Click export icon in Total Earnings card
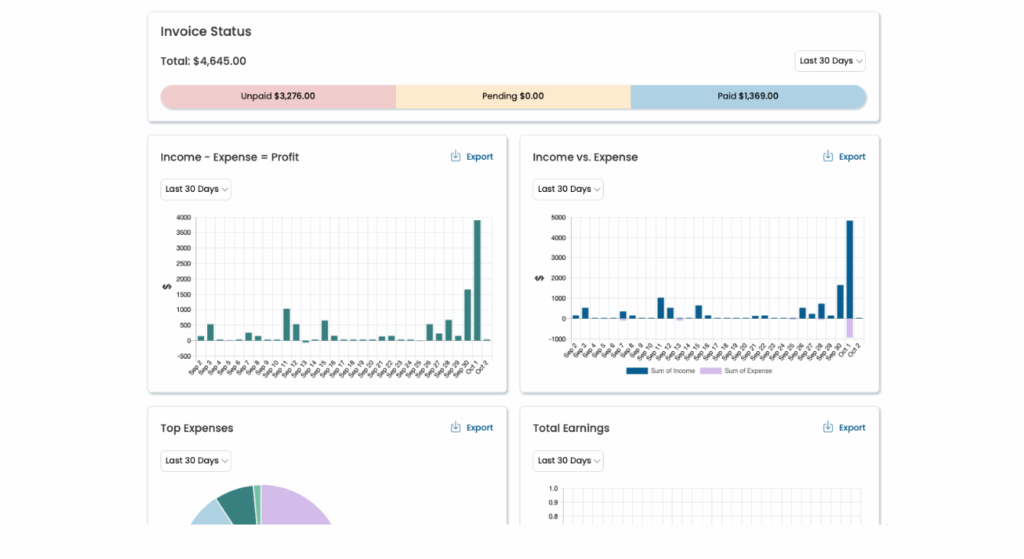 tap(828, 428)
